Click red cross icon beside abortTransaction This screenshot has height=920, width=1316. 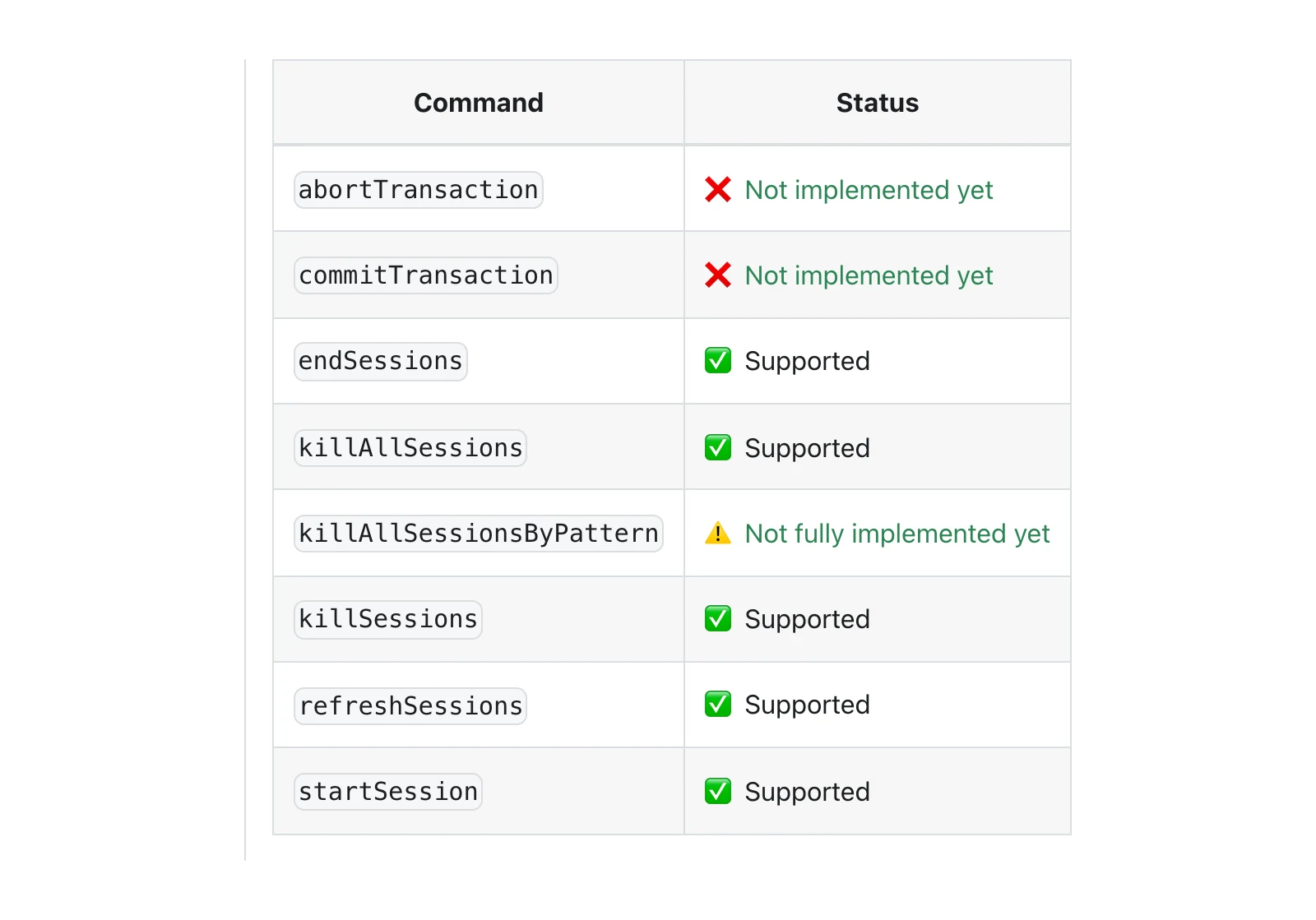click(717, 190)
